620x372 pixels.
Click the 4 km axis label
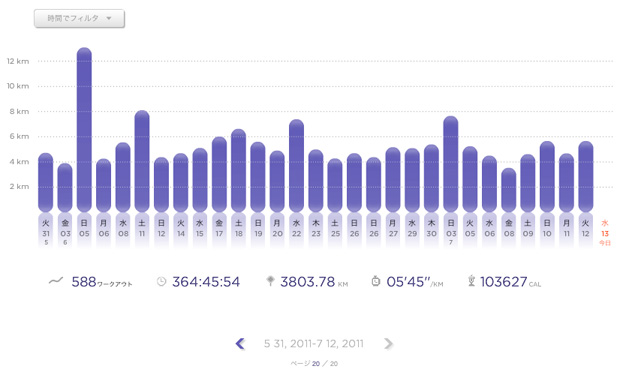pos(19,161)
